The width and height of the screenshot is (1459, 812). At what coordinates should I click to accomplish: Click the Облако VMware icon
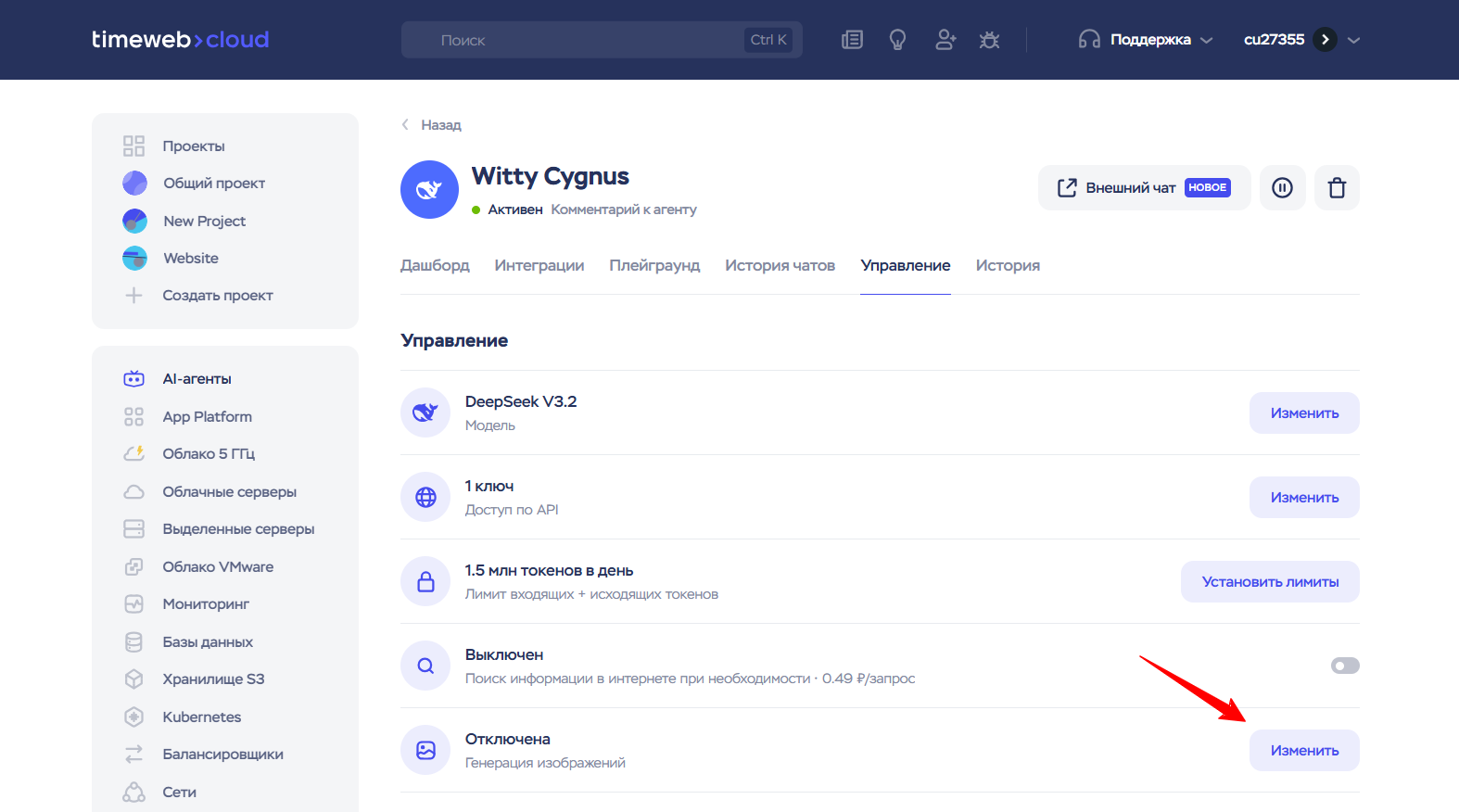pyautogui.click(x=134, y=566)
